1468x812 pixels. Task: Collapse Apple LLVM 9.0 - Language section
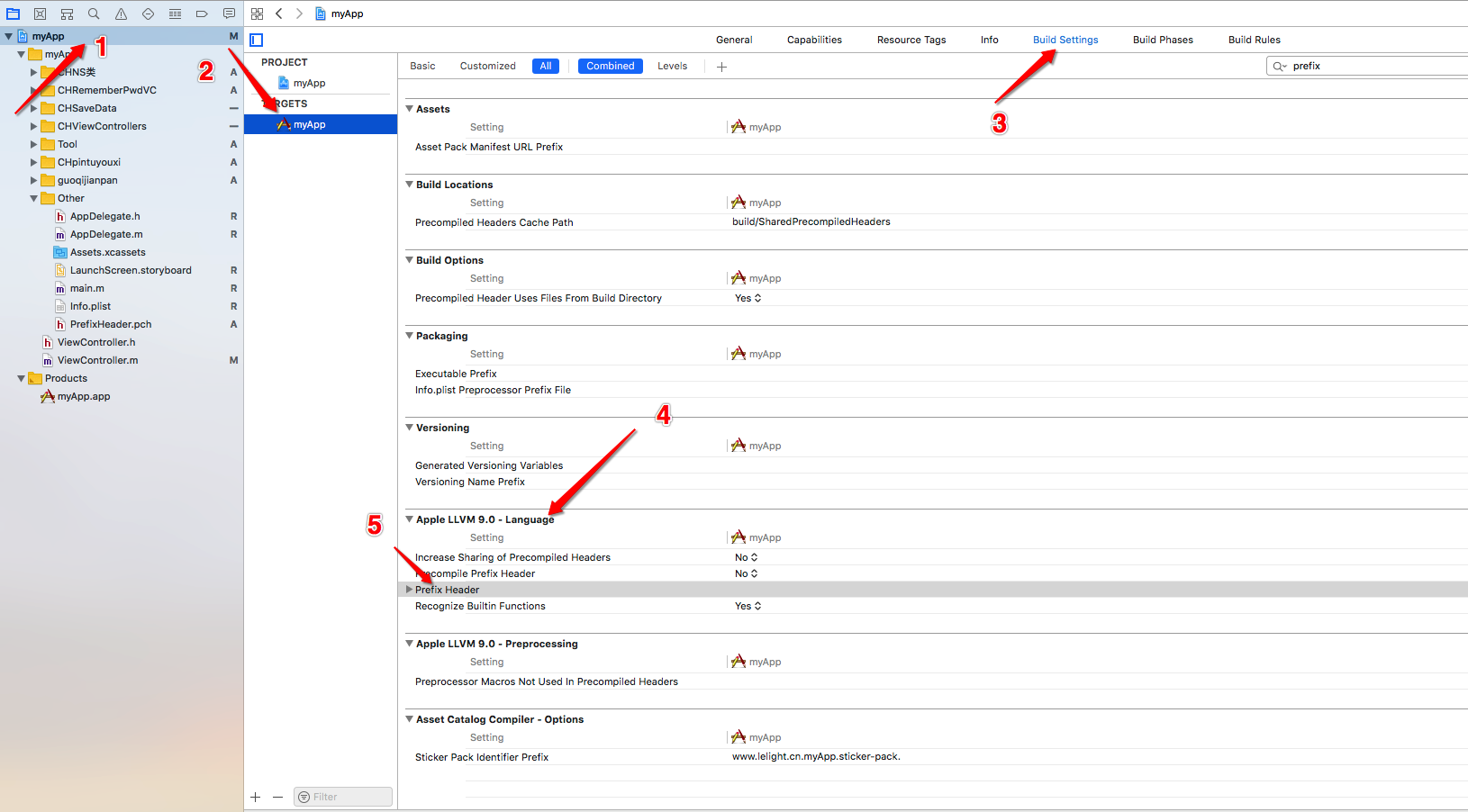[x=409, y=519]
